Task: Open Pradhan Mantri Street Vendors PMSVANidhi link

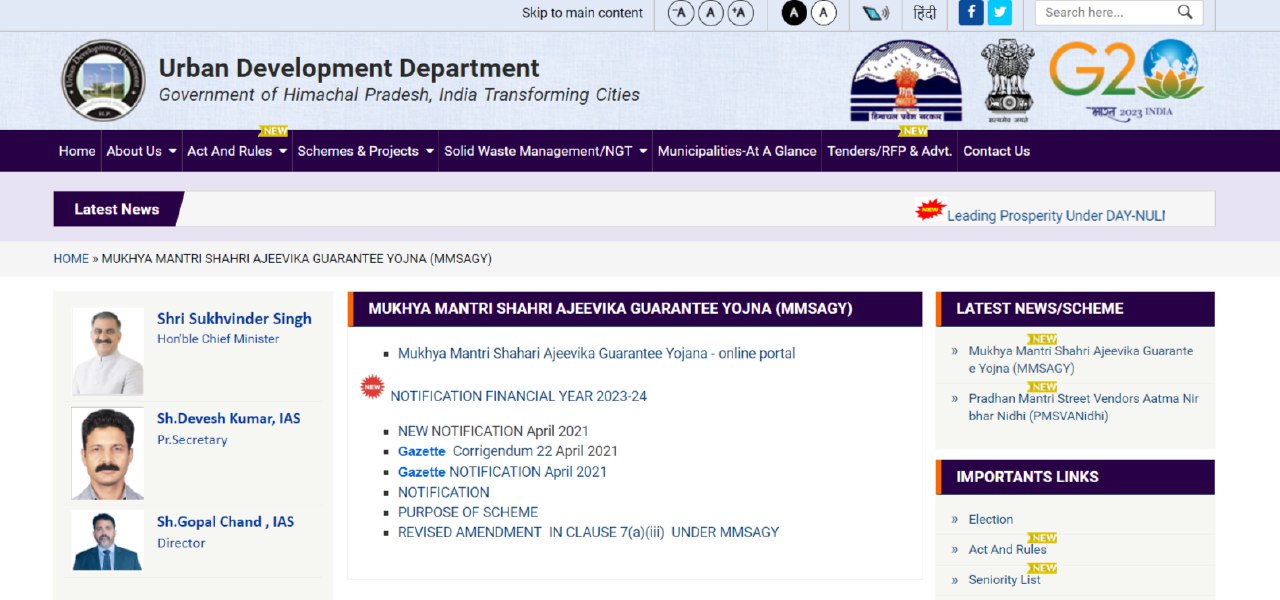Action: (1083, 407)
